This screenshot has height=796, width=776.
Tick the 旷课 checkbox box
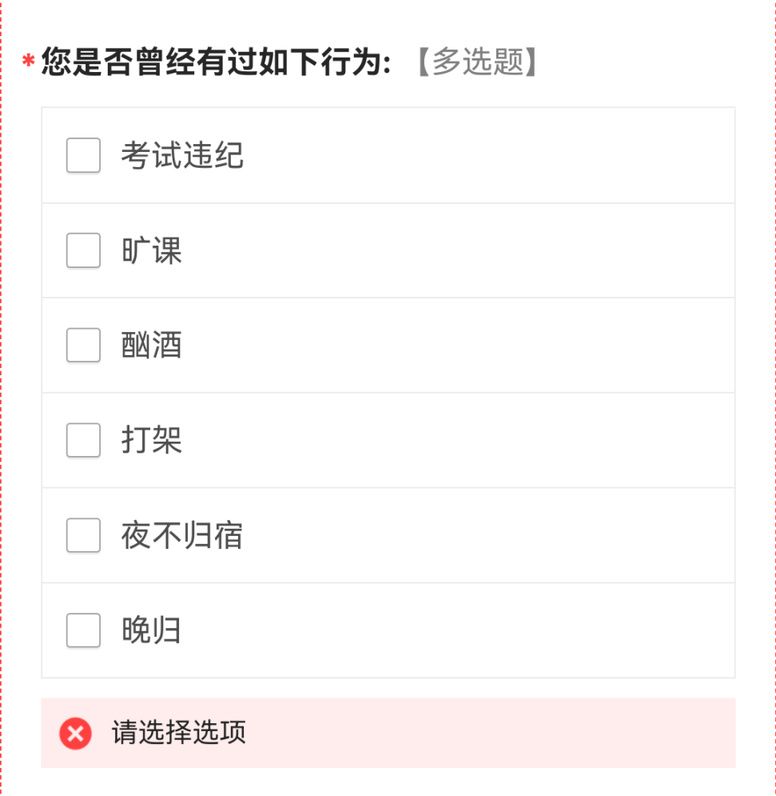pyautogui.click(x=83, y=250)
